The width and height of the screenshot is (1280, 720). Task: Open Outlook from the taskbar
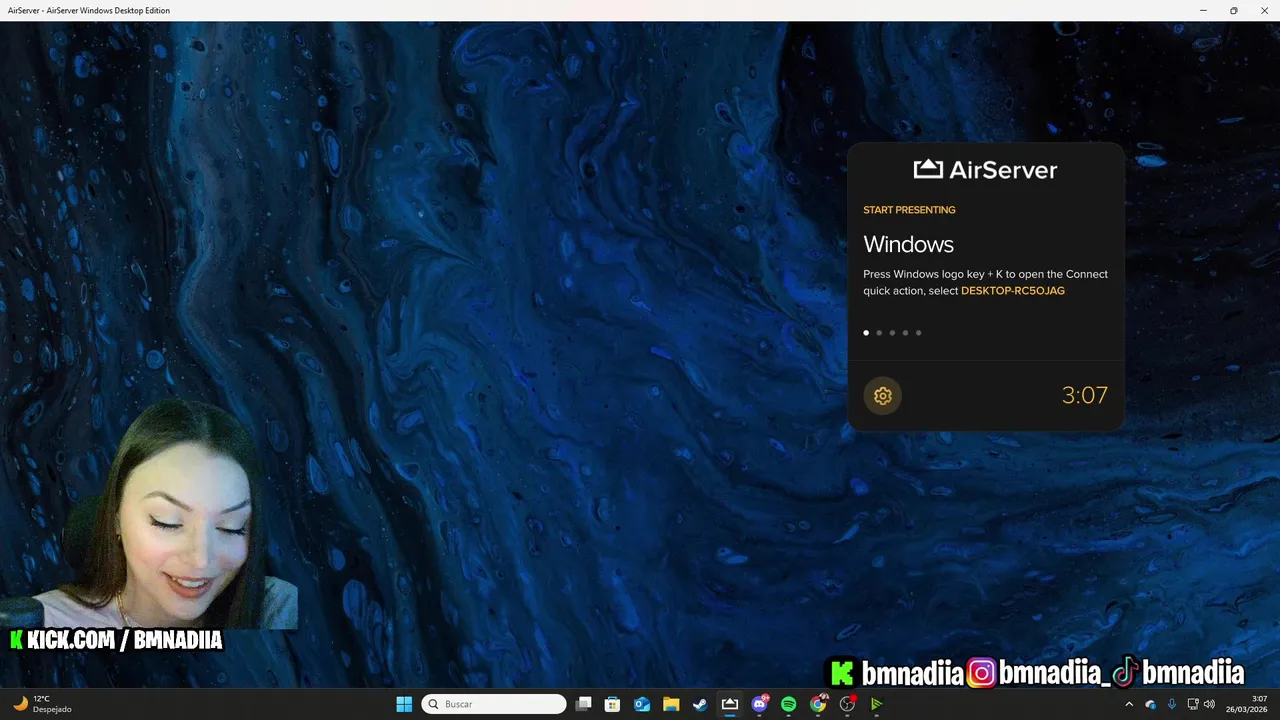(642, 704)
